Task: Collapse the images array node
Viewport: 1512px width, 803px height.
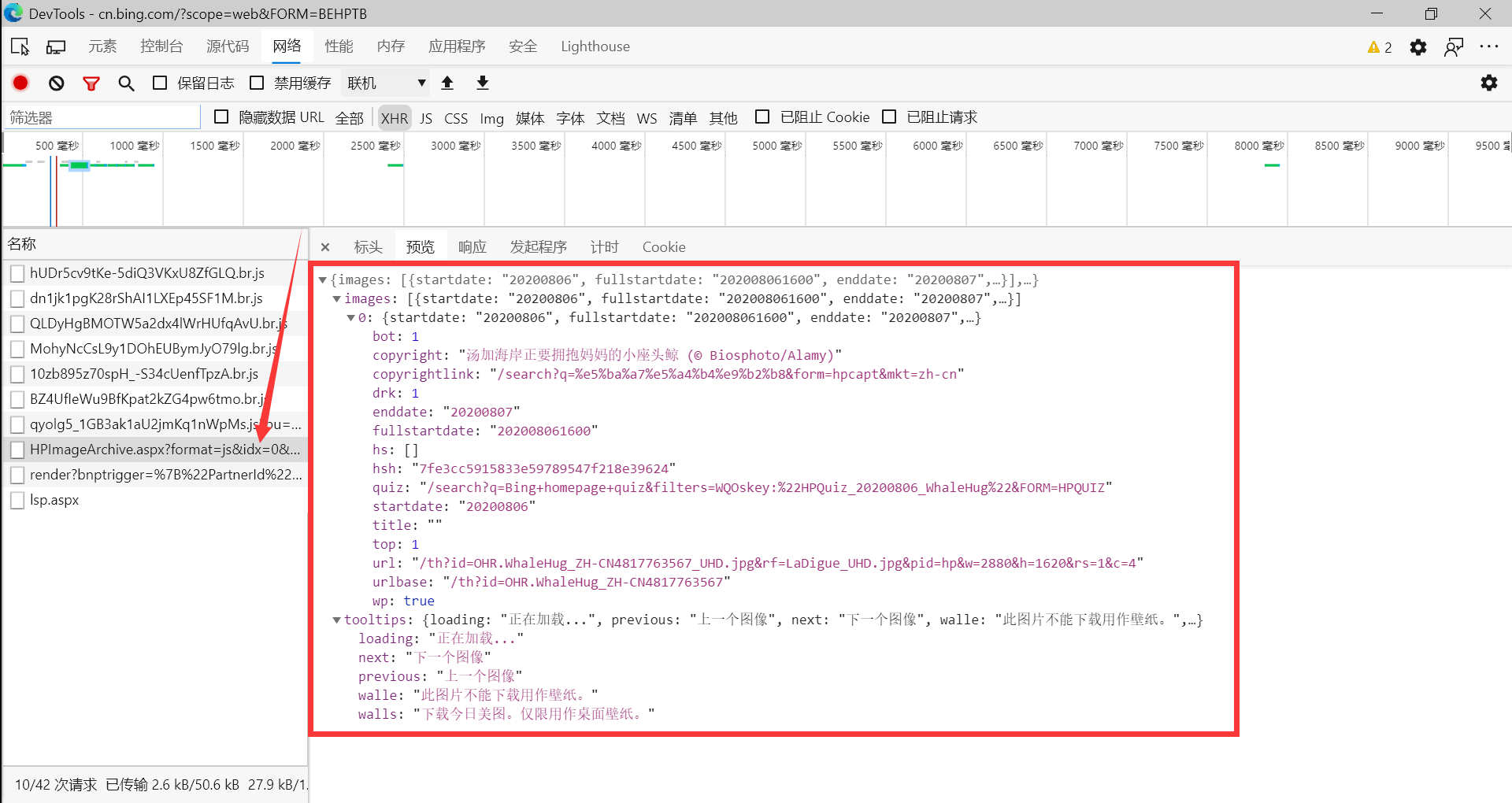Action: [x=337, y=298]
